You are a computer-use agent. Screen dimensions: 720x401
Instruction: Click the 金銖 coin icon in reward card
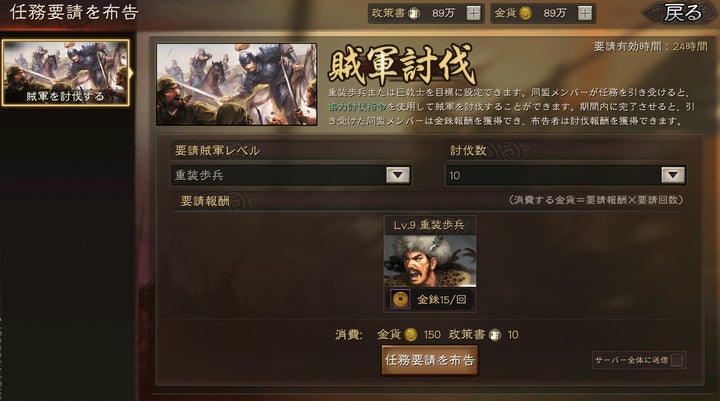400,299
